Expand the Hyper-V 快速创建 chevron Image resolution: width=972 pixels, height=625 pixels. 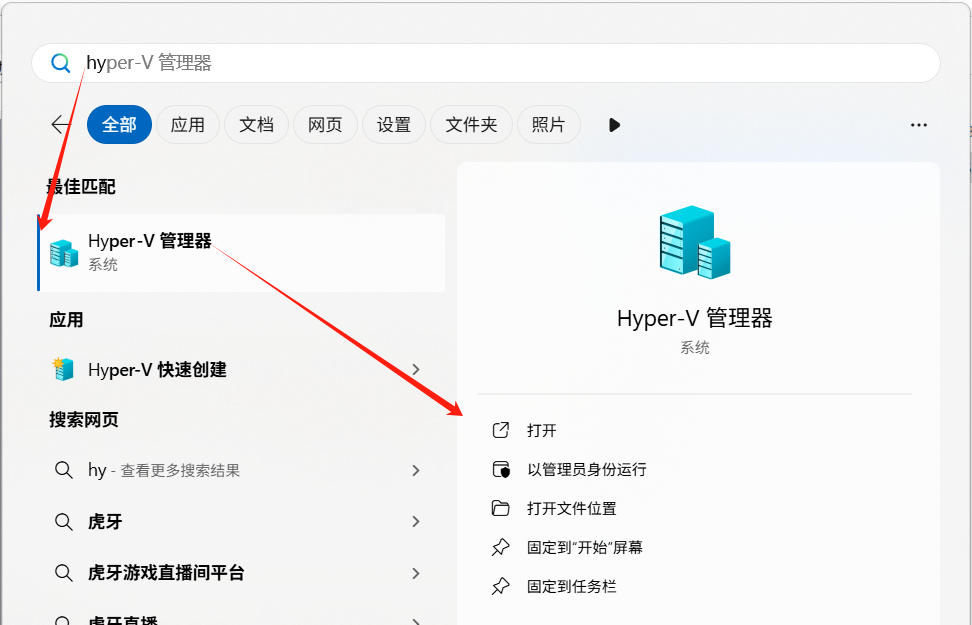416,370
